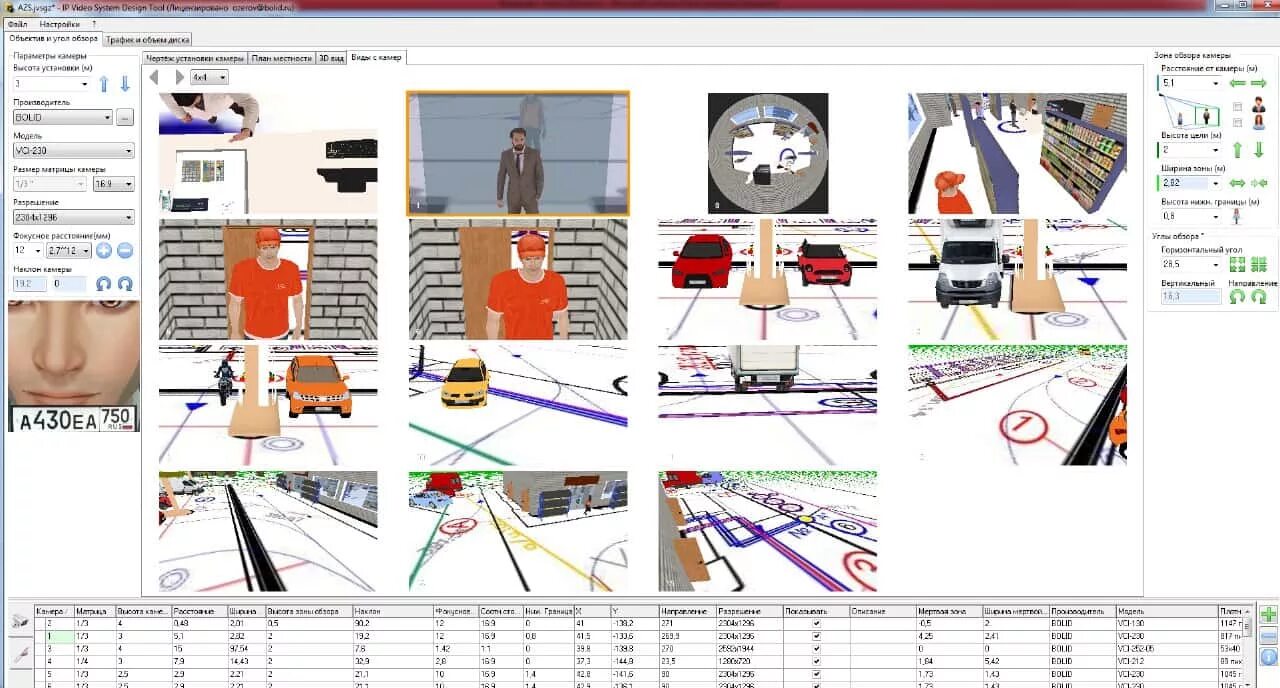Rotate camera tilt clockwise
The height and width of the screenshot is (688, 1280).
point(125,284)
